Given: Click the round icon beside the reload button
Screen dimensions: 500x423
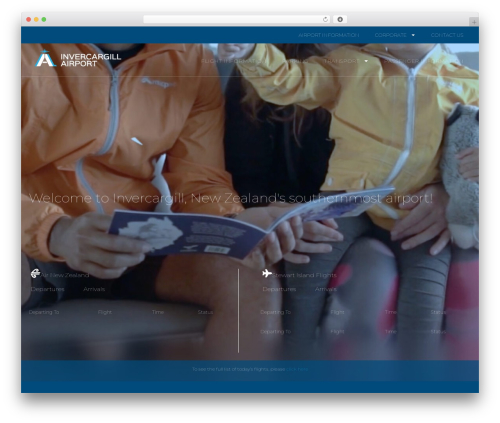Looking at the screenshot, I should tap(340, 20).
